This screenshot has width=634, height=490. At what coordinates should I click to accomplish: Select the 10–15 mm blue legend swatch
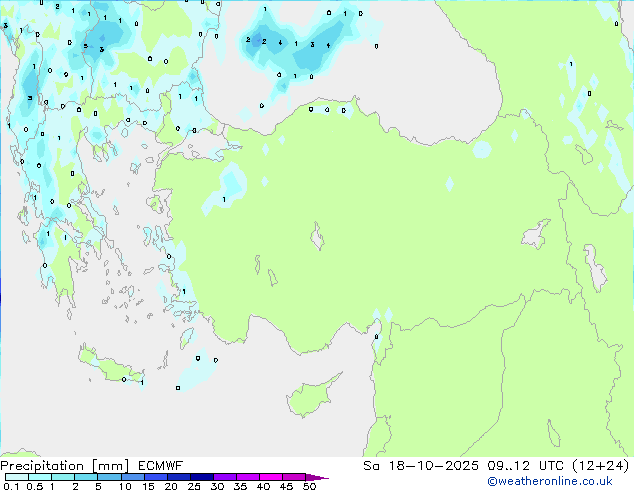(132, 477)
